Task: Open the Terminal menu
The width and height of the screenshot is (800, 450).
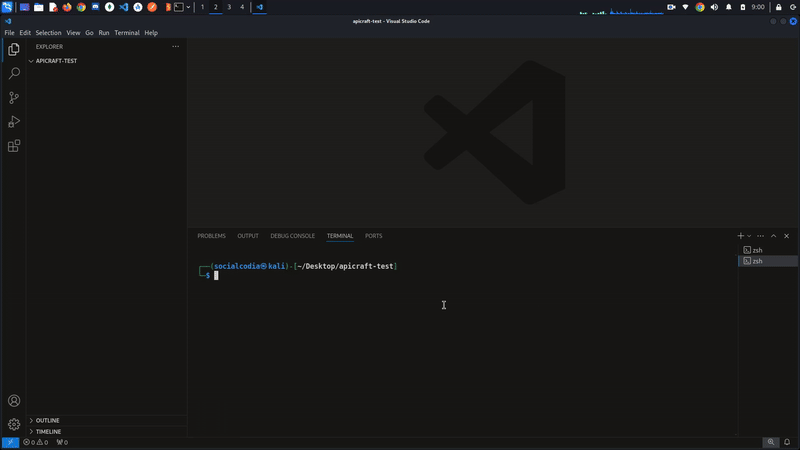Action: tap(127, 33)
